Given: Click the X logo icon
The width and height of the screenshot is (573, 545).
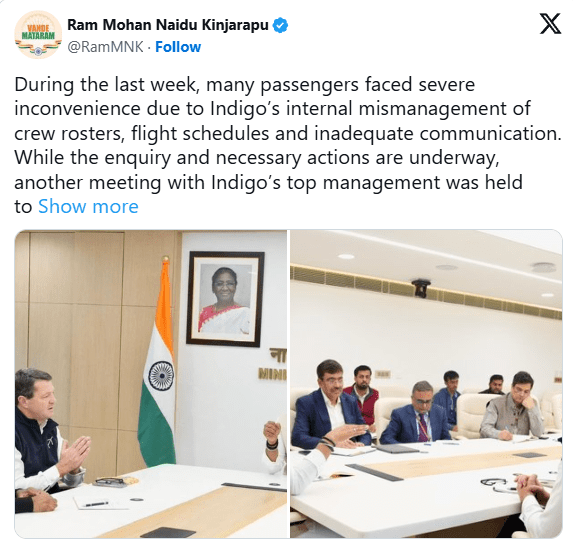Looking at the screenshot, I should 550,24.
